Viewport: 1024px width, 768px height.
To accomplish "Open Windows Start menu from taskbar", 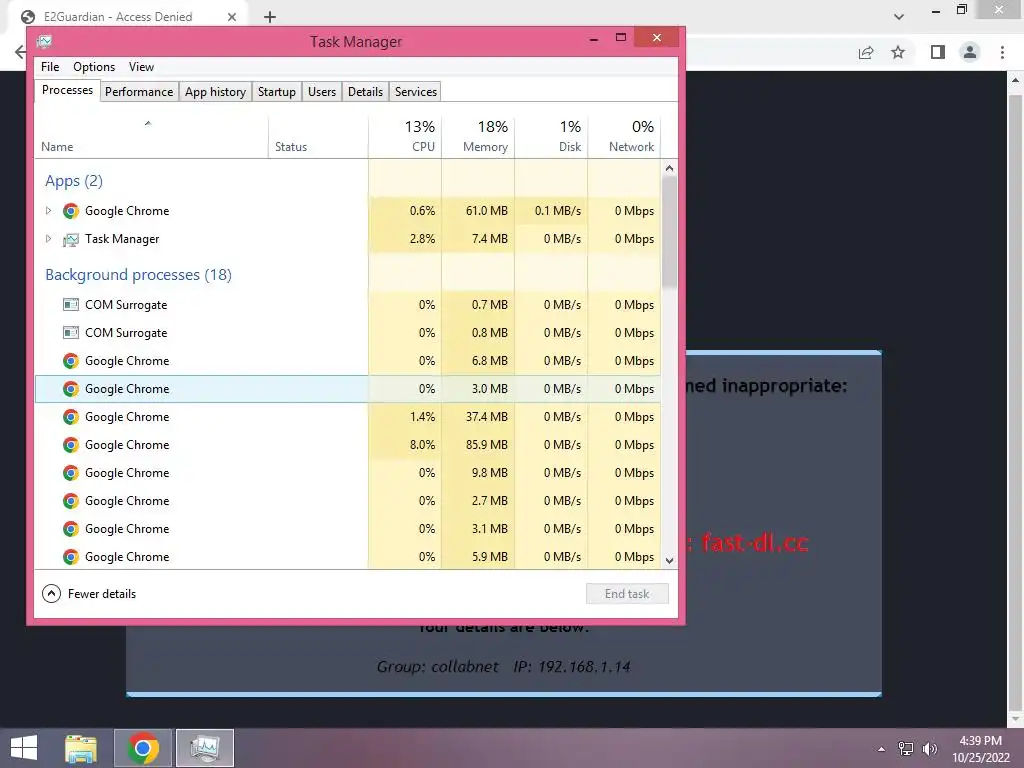I will coord(24,748).
